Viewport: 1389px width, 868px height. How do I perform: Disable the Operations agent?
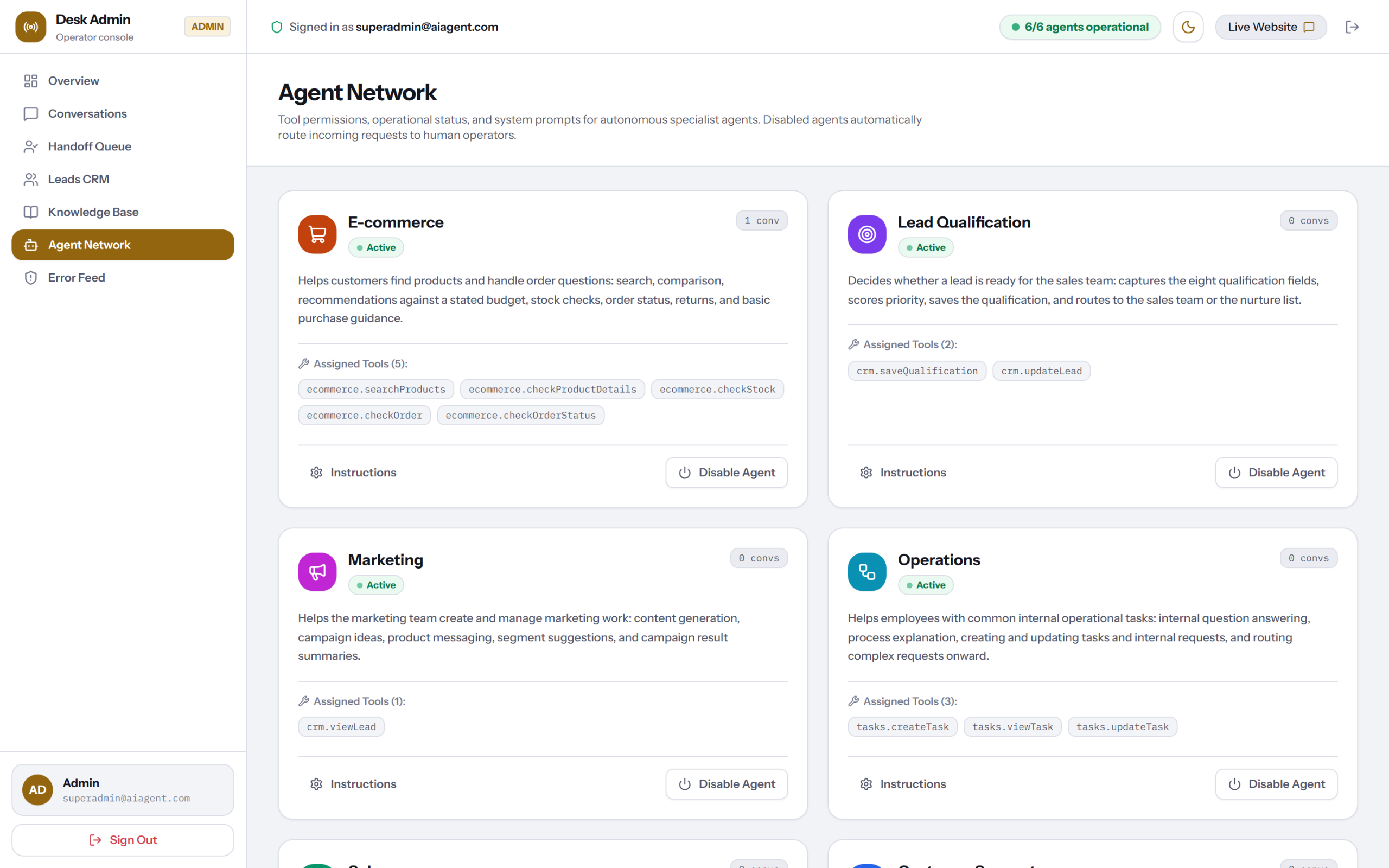[x=1277, y=783]
